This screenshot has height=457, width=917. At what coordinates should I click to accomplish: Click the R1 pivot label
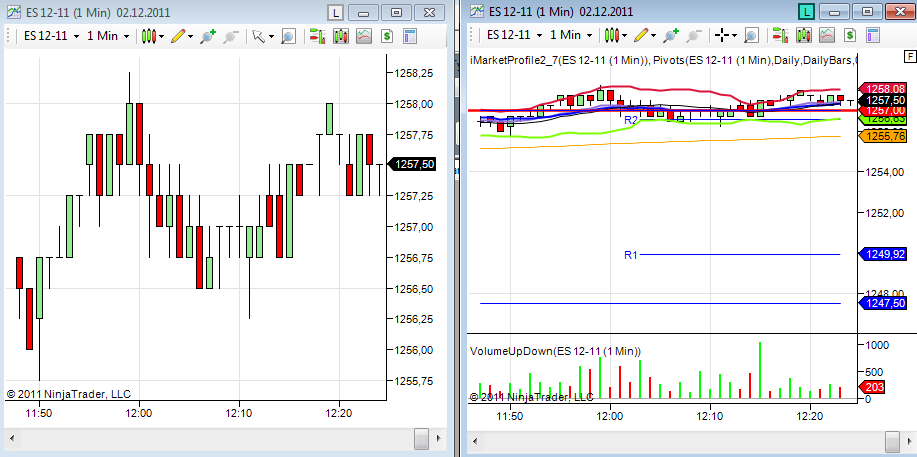pyautogui.click(x=630, y=255)
